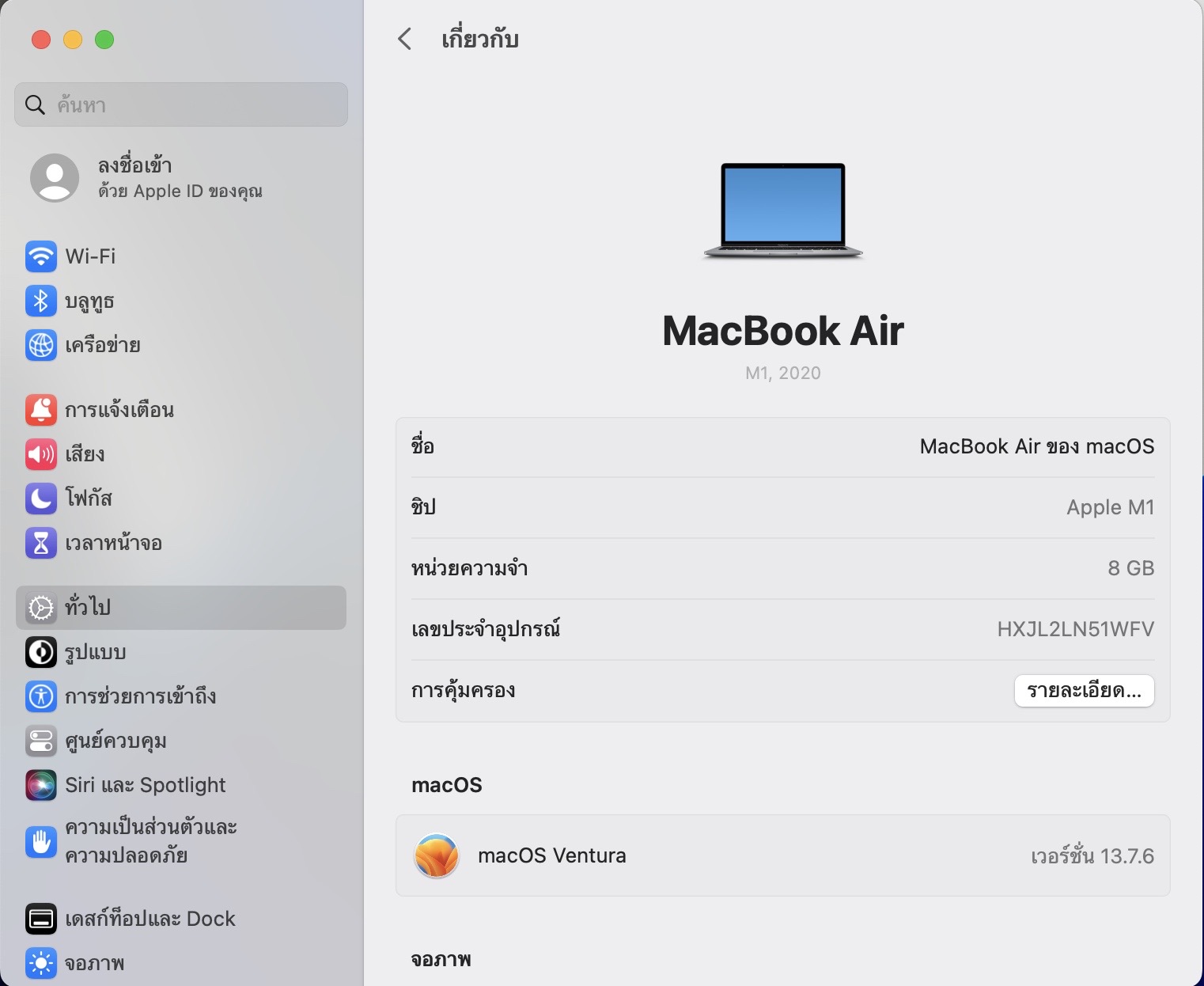
Task: Open ศูนย์ควบคุม control center settings
Action: coord(41,741)
